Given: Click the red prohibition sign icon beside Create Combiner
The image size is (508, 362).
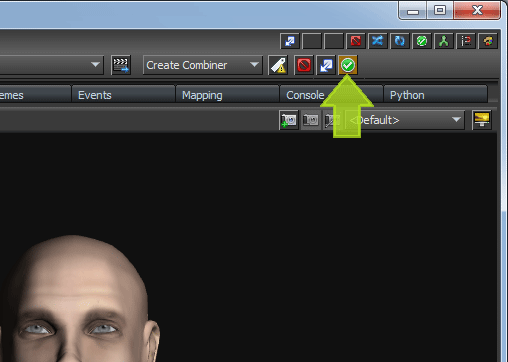Looking at the screenshot, I should click(304, 65).
